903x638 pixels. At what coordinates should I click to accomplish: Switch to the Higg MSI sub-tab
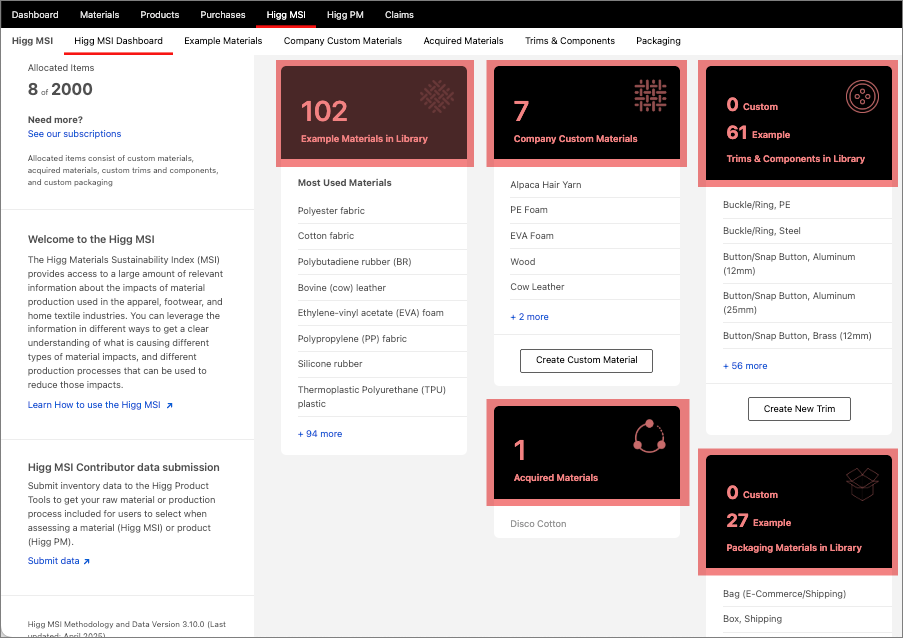pyautogui.click(x=32, y=41)
